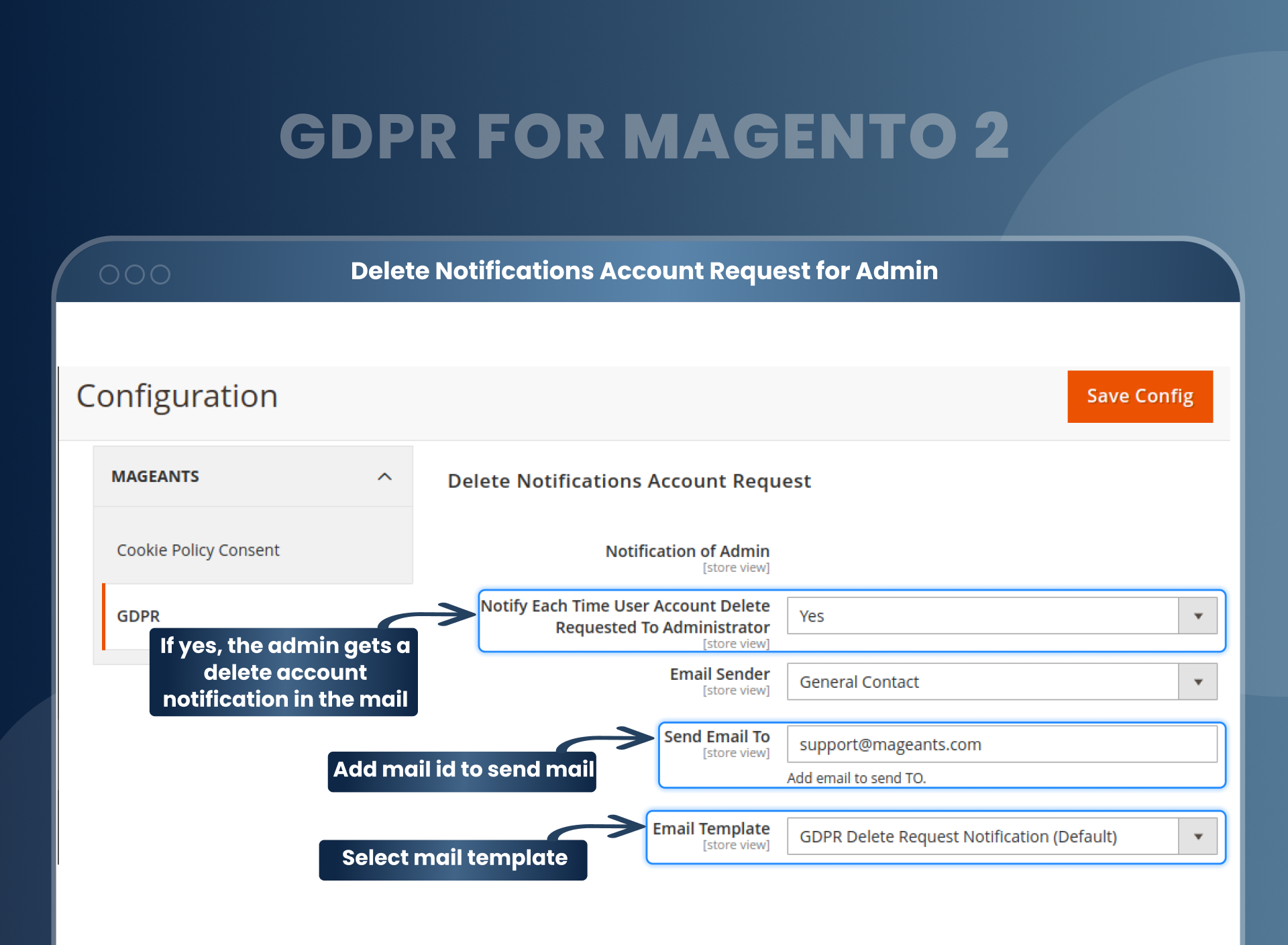Select the GDPR menu item
The image size is (1288, 945).
pyautogui.click(x=138, y=615)
